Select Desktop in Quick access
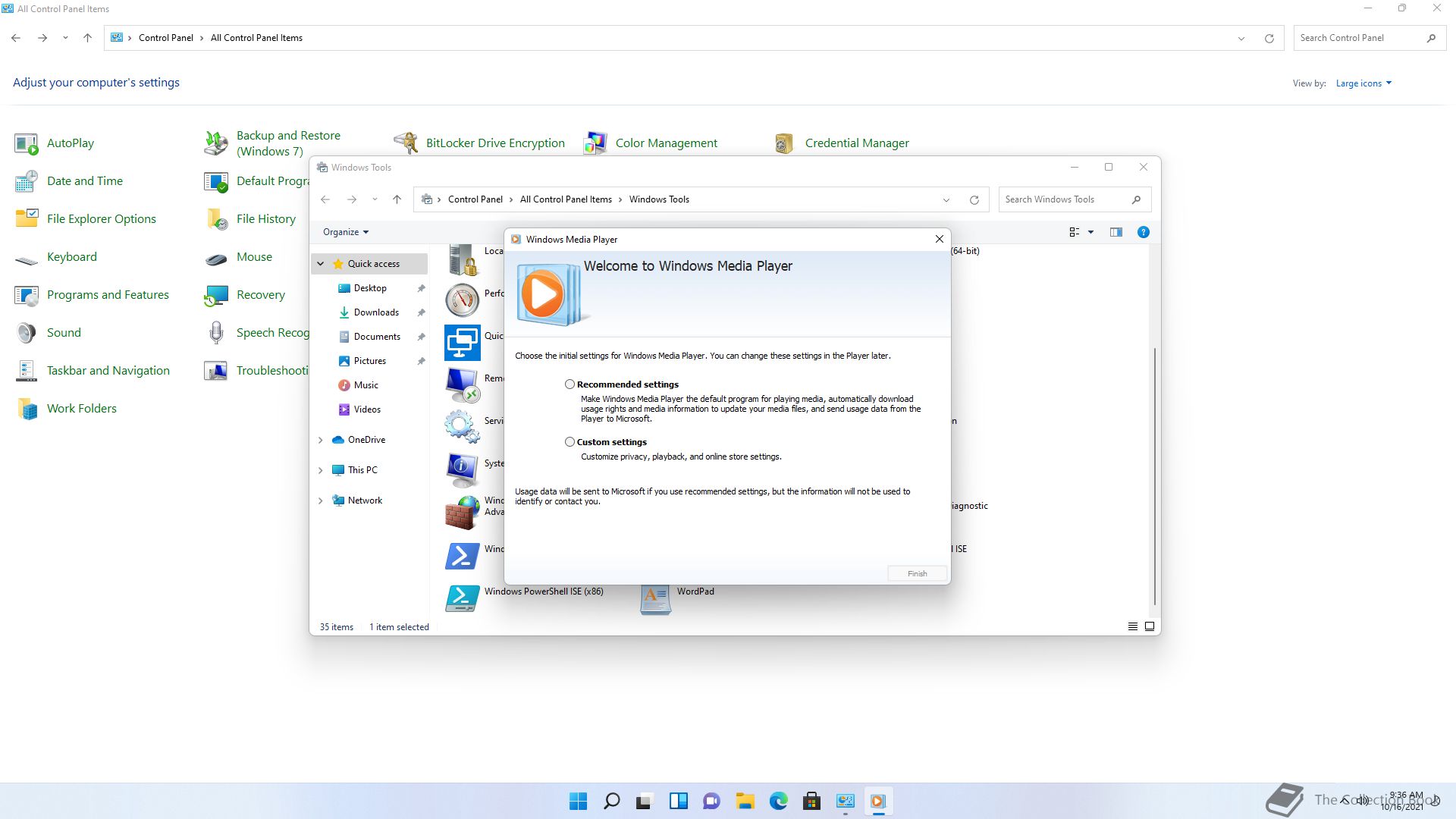The height and width of the screenshot is (819, 1456). (370, 288)
